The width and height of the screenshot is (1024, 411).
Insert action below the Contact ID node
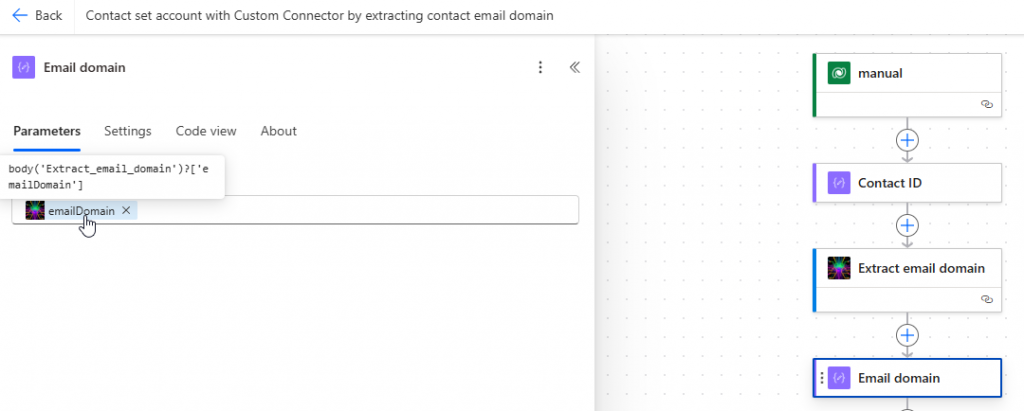[x=907, y=225]
